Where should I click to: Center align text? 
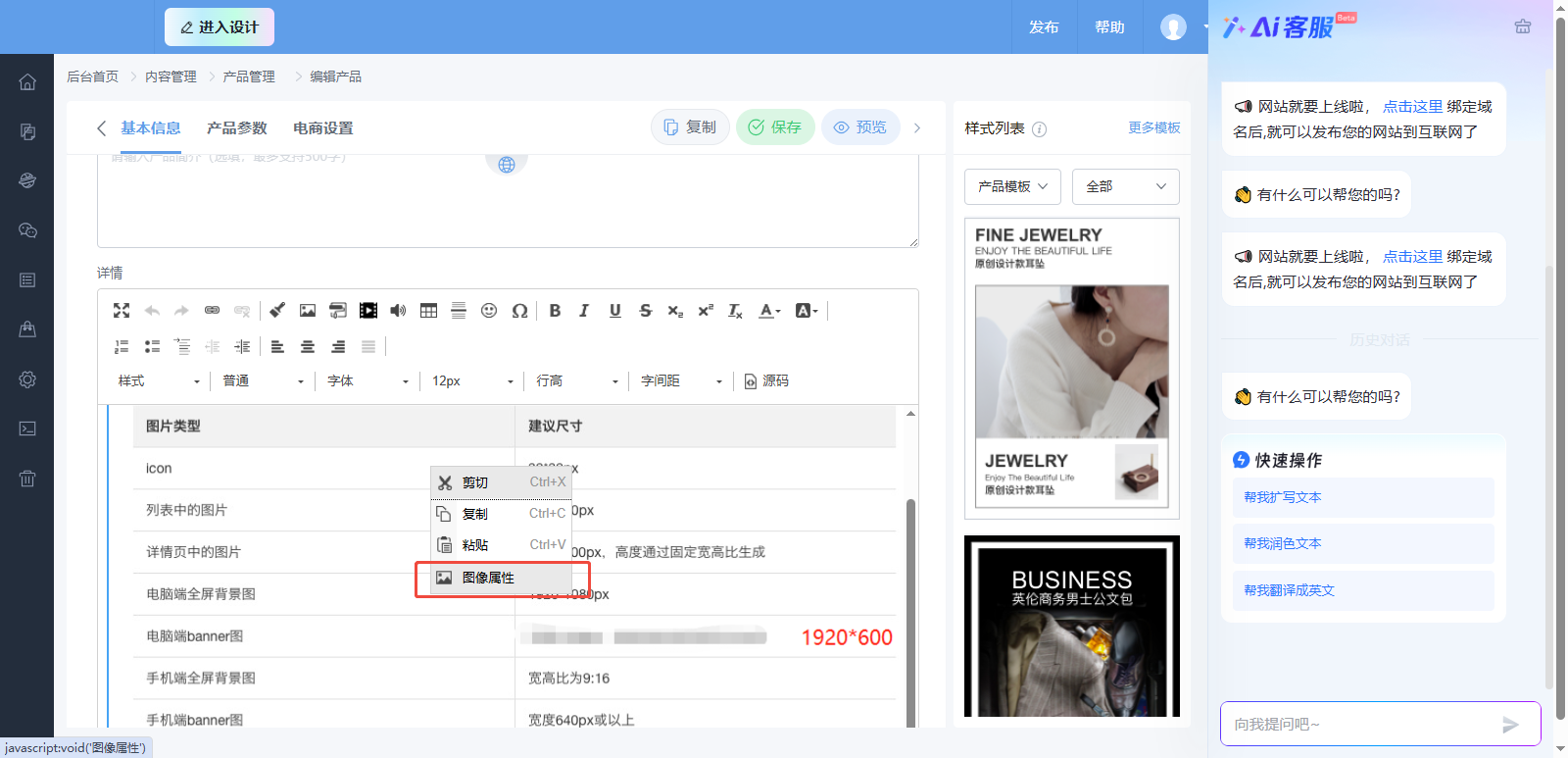pos(308,346)
